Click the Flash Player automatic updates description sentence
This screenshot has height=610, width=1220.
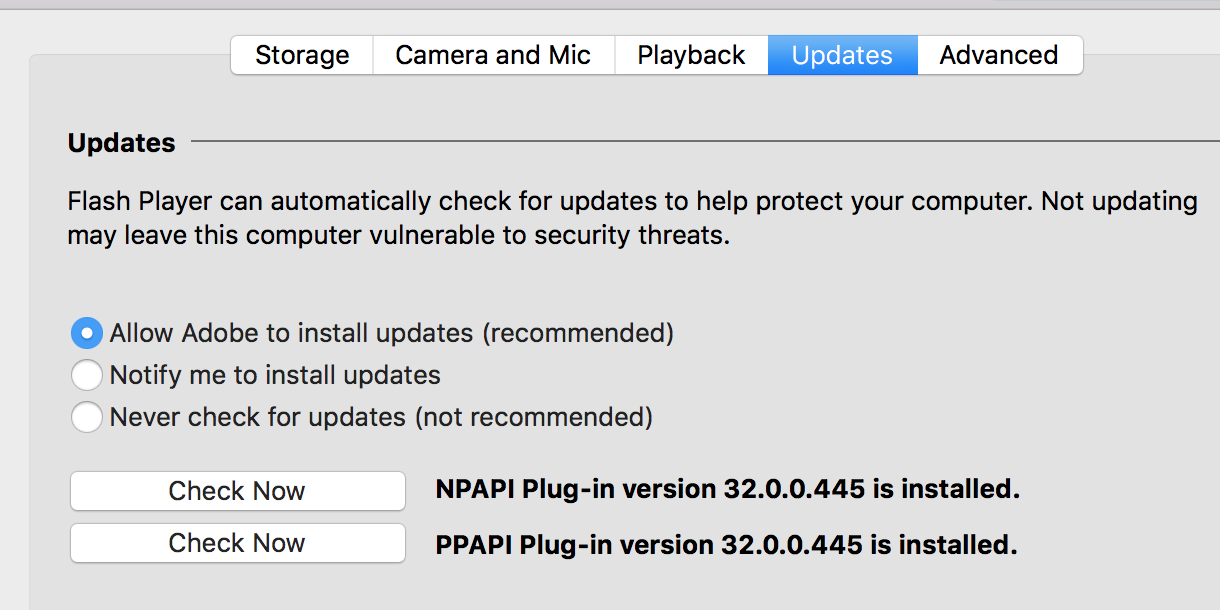pyautogui.click(x=632, y=201)
